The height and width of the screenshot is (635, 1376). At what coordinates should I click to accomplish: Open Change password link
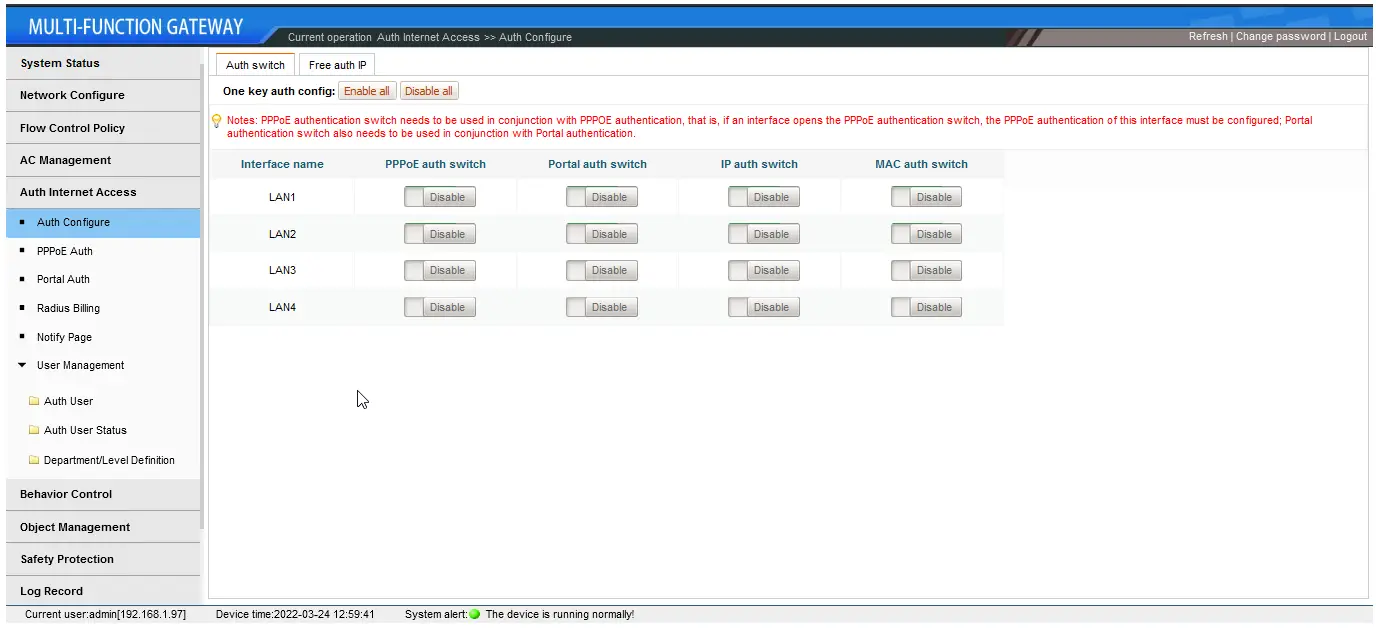pos(1281,36)
